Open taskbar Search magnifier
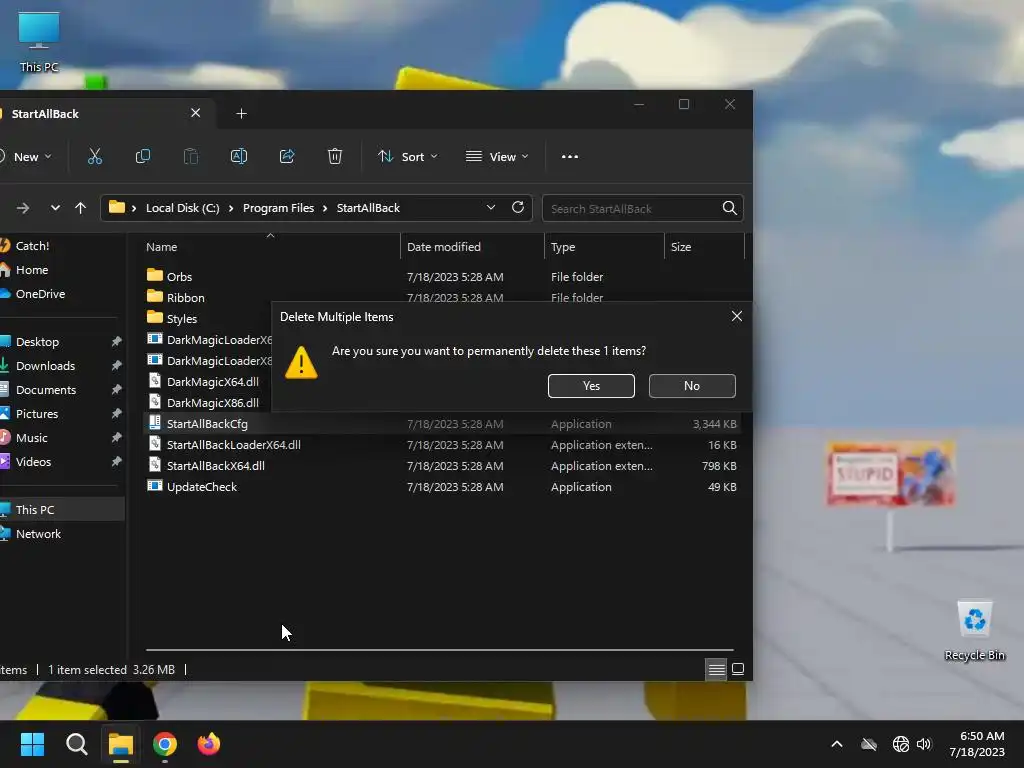 click(76, 744)
